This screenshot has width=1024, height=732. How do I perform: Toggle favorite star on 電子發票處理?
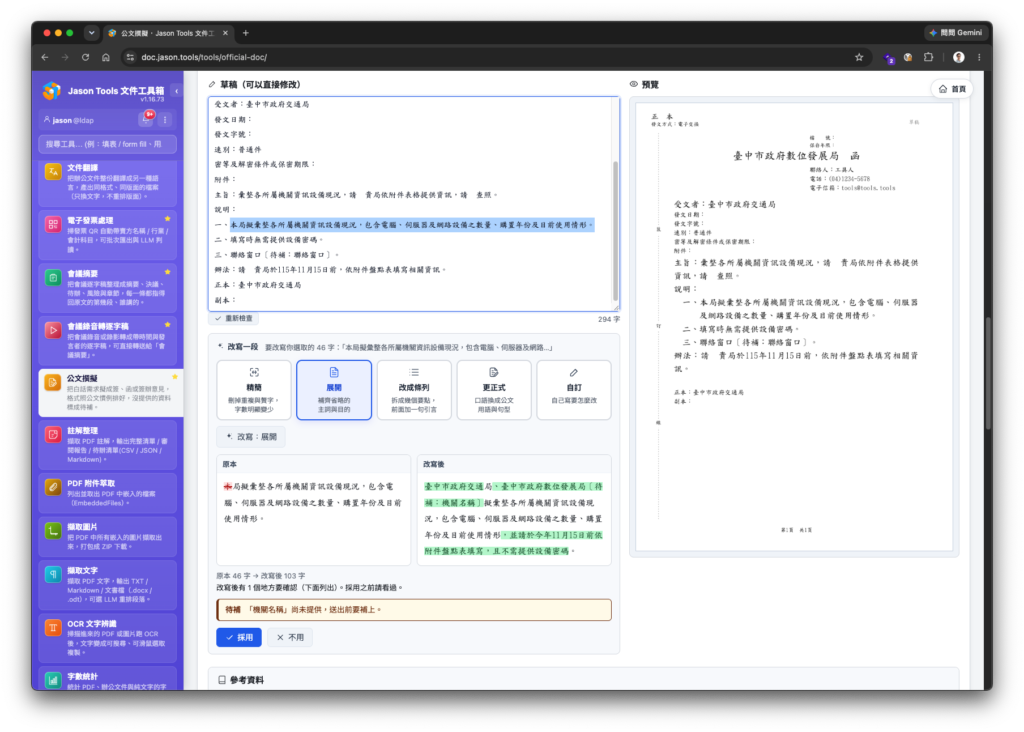pos(168,219)
